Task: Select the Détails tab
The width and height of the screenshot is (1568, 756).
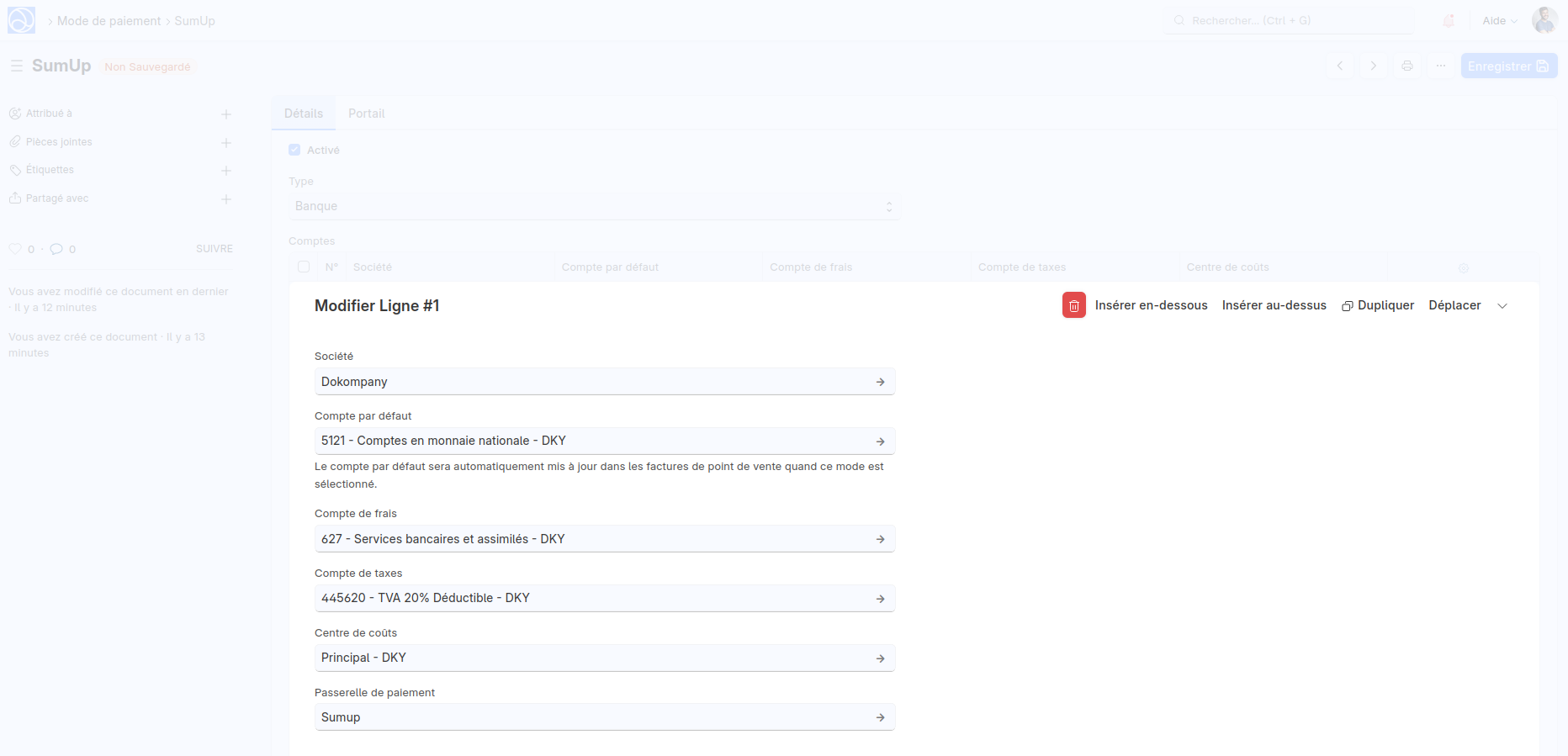Action: (304, 114)
